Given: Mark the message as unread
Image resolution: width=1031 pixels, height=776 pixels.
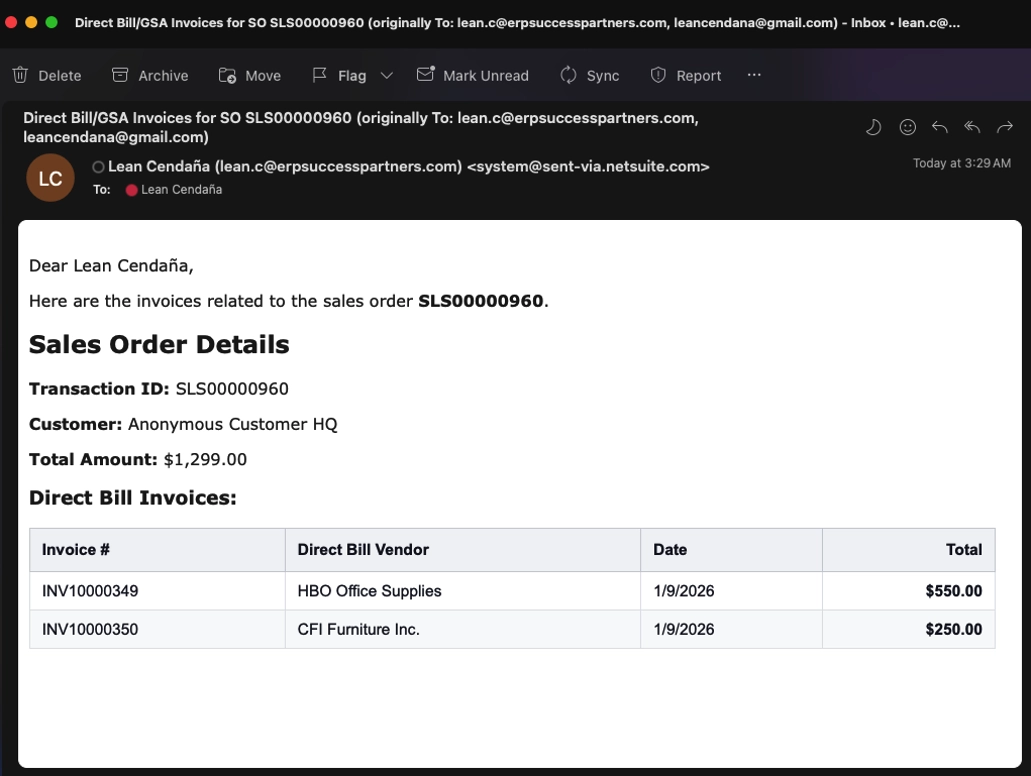Looking at the screenshot, I should pyautogui.click(x=472, y=75).
